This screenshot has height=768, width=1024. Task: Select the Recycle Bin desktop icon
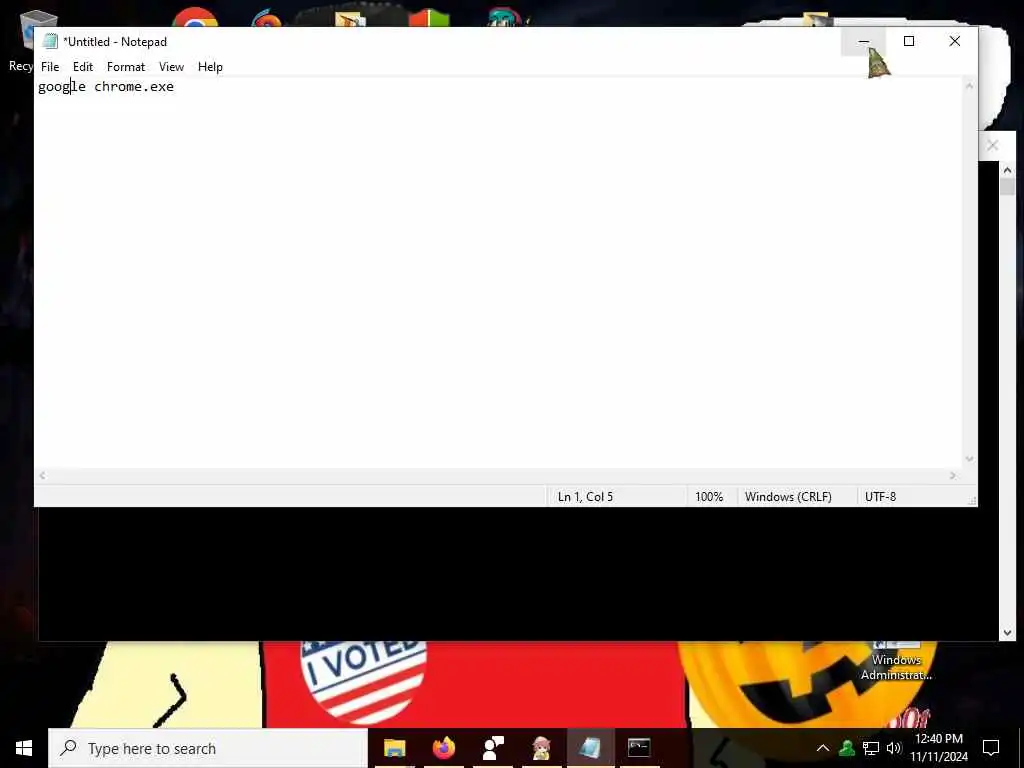[26, 40]
